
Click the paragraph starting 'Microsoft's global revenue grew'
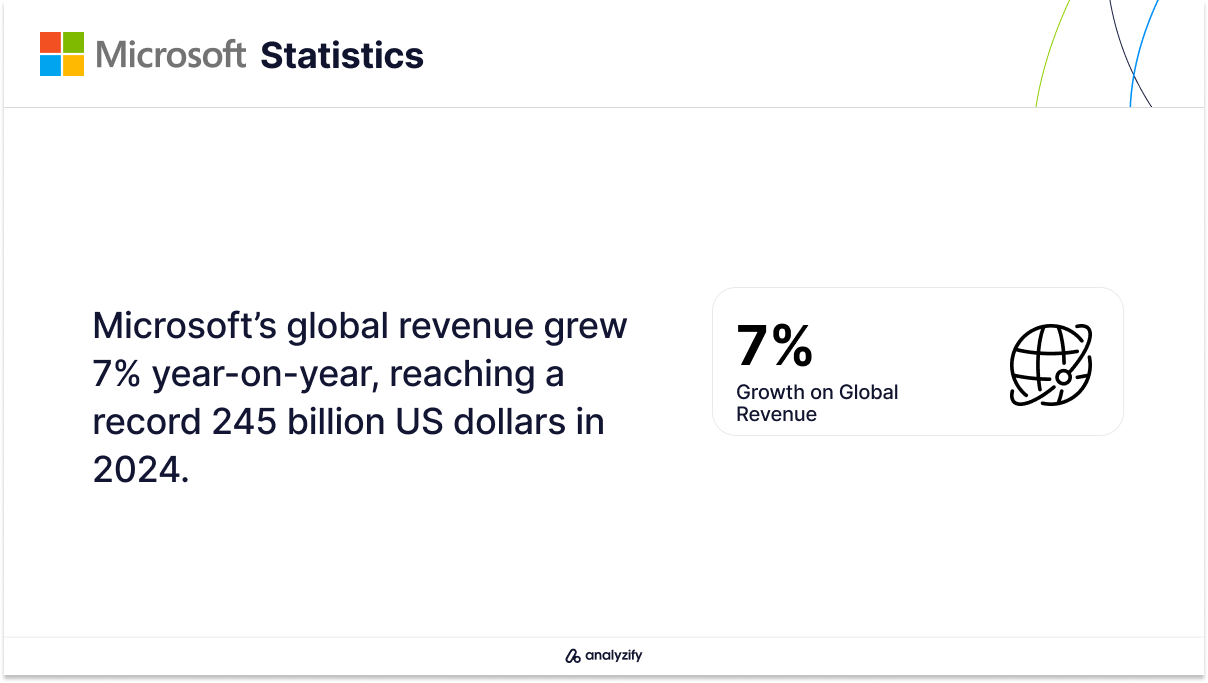tap(360, 397)
